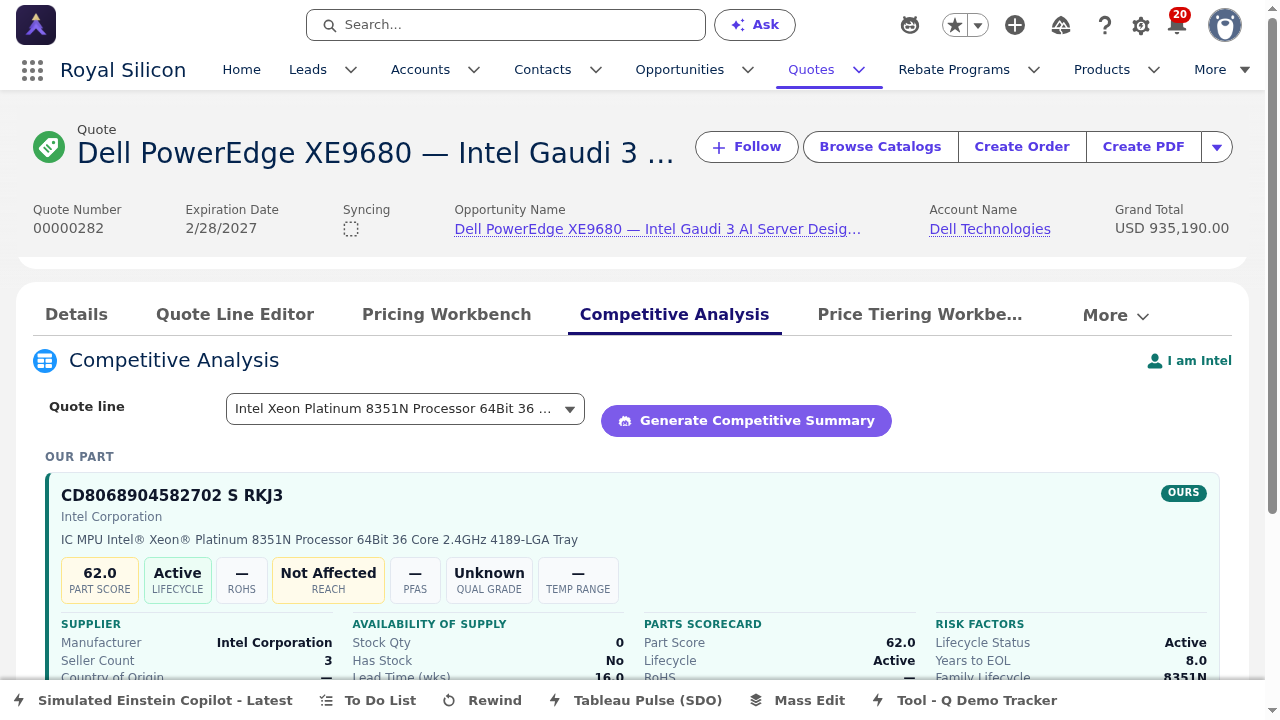Open the To Do List utility
The image size is (1280, 720).
(368, 701)
